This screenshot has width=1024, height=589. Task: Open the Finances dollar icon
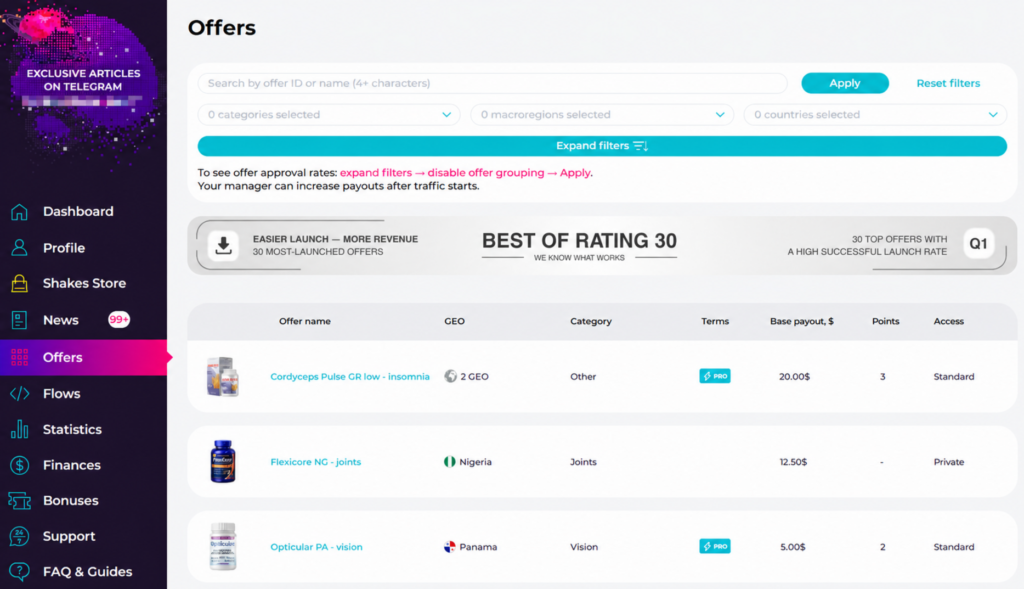point(20,465)
